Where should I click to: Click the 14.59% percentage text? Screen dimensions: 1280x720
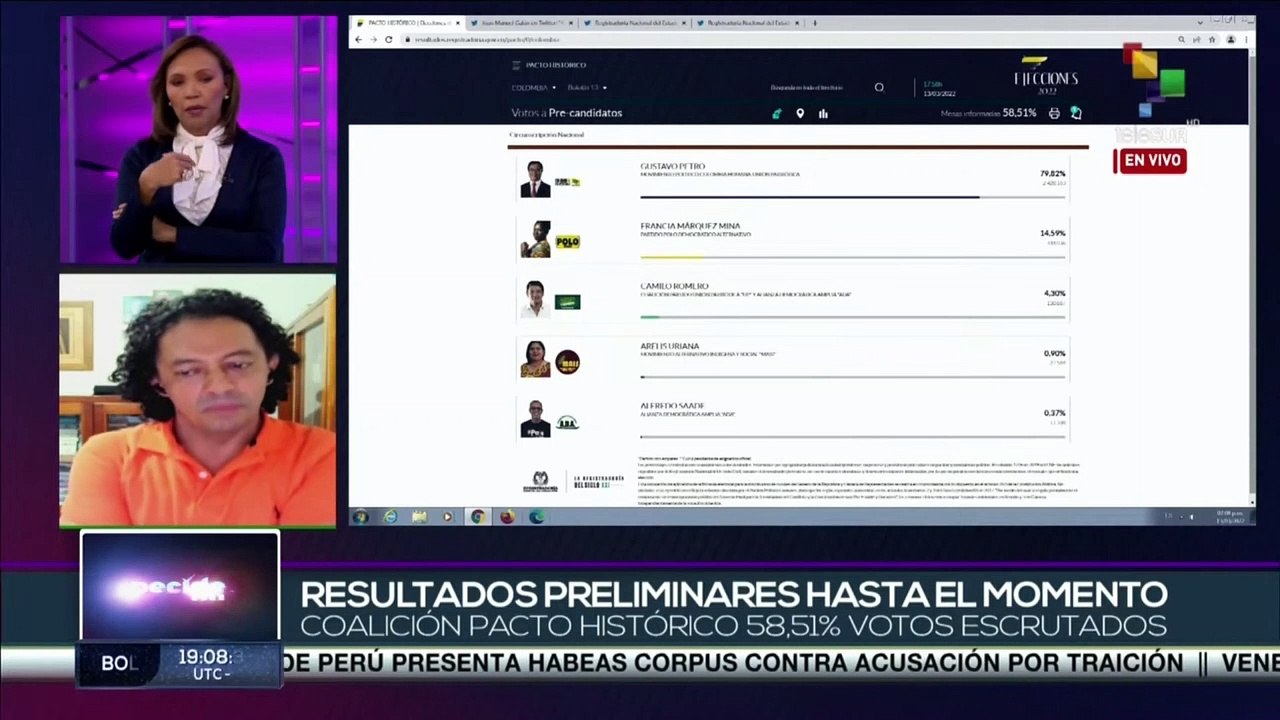click(1053, 233)
